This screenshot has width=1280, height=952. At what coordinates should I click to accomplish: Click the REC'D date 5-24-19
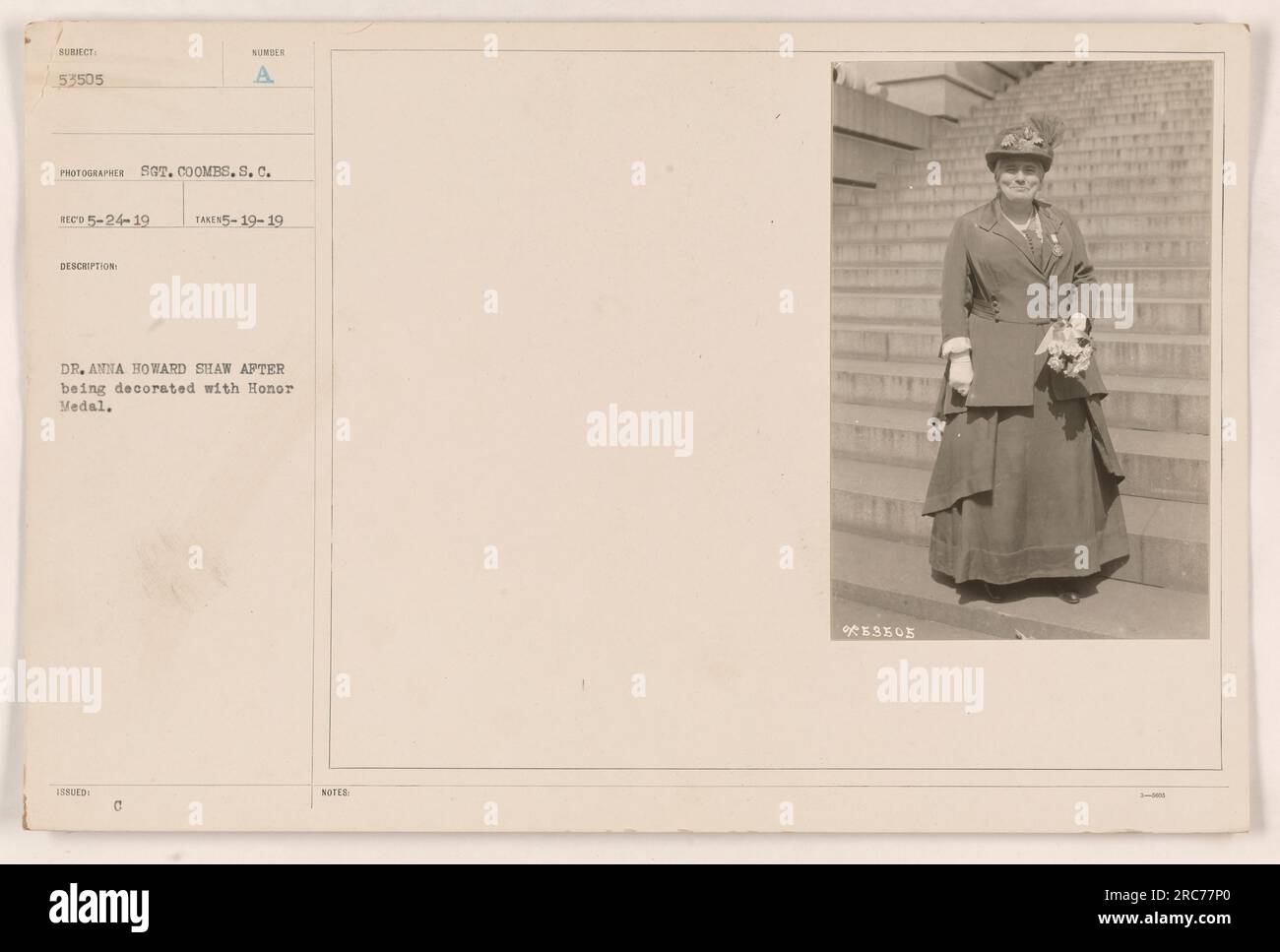click(116, 221)
